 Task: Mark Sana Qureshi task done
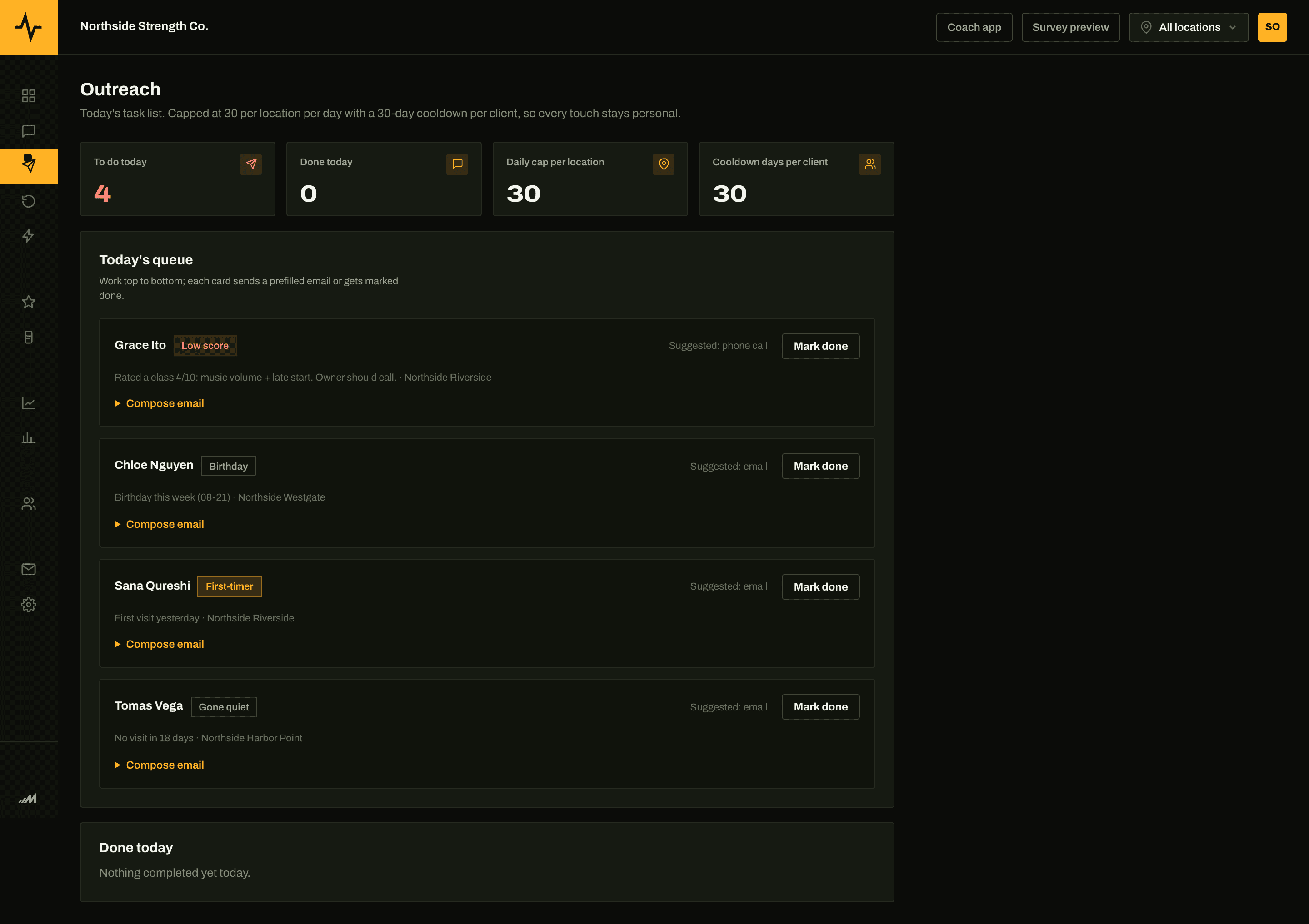[820, 587]
